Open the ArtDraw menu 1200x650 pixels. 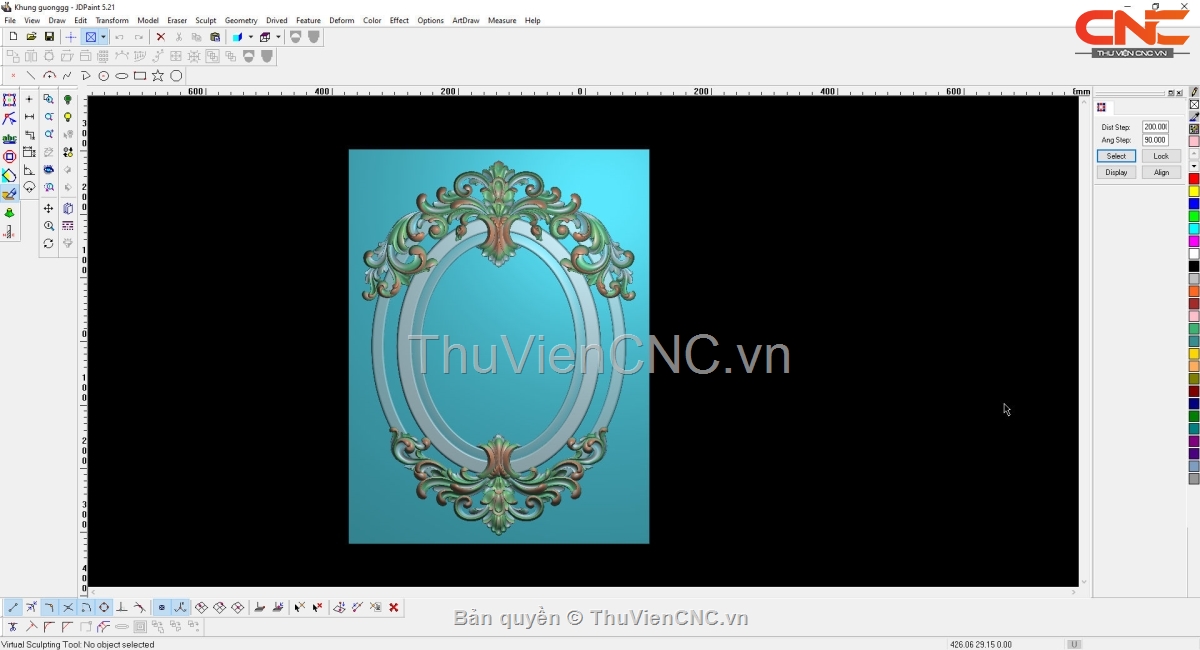click(x=465, y=20)
